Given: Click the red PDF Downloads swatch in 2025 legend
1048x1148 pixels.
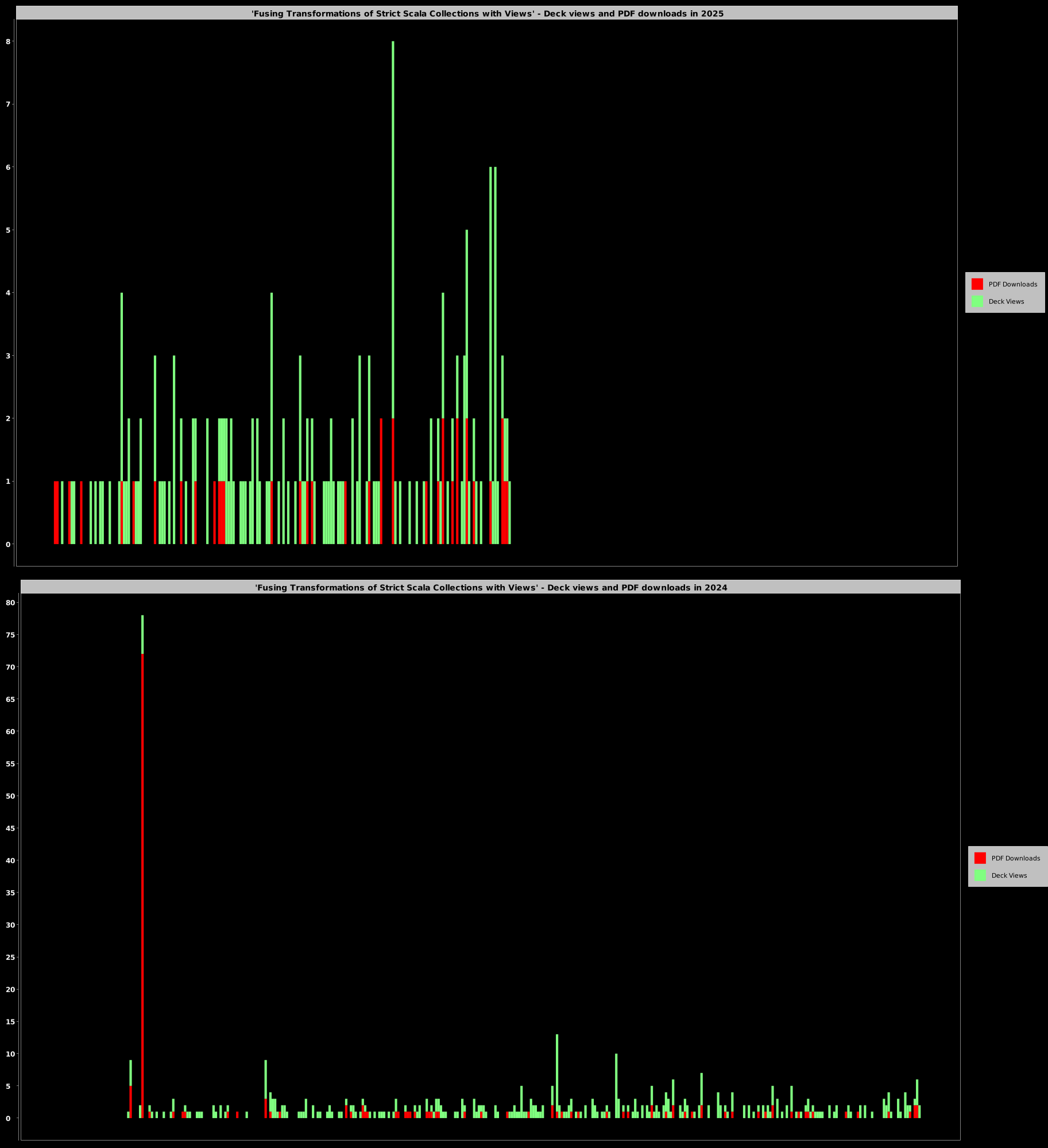Looking at the screenshot, I should pos(977,284).
